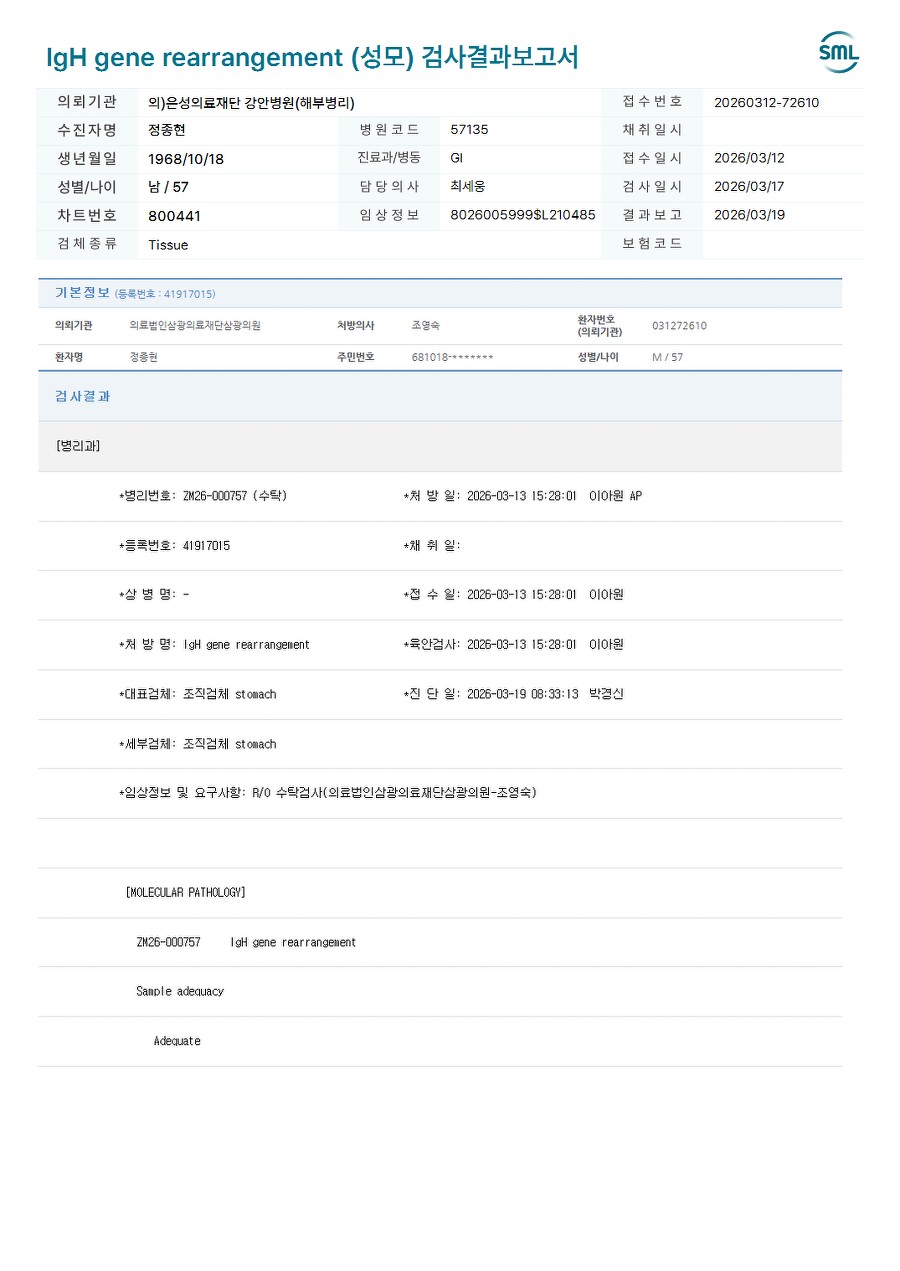This screenshot has width=900, height=1271.
Task: Click the 진단일 line with '박경신'
Action: pyautogui.click(x=513, y=694)
